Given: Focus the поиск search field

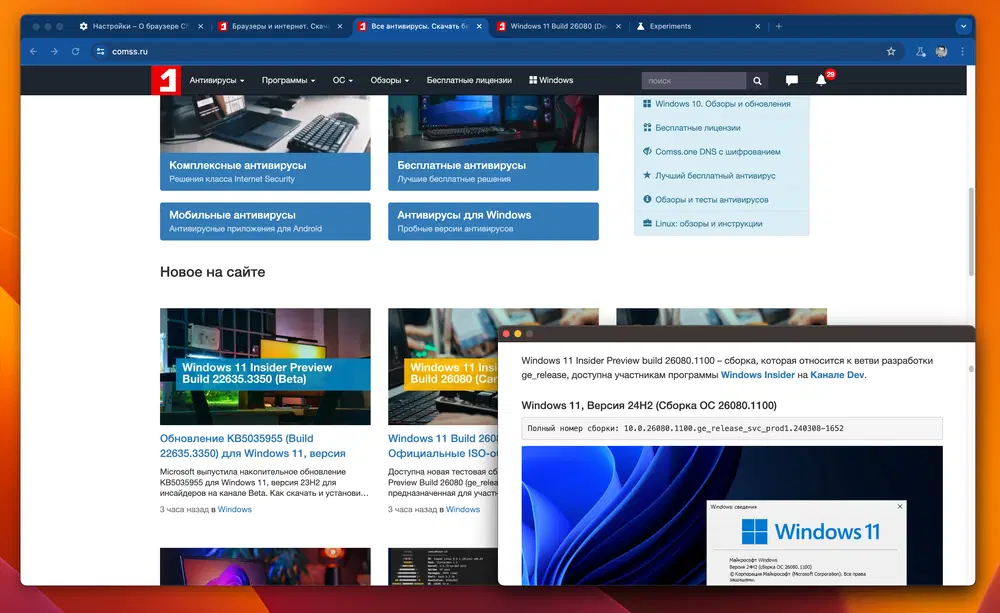Looking at the screenshot, I should pos(693,81).
